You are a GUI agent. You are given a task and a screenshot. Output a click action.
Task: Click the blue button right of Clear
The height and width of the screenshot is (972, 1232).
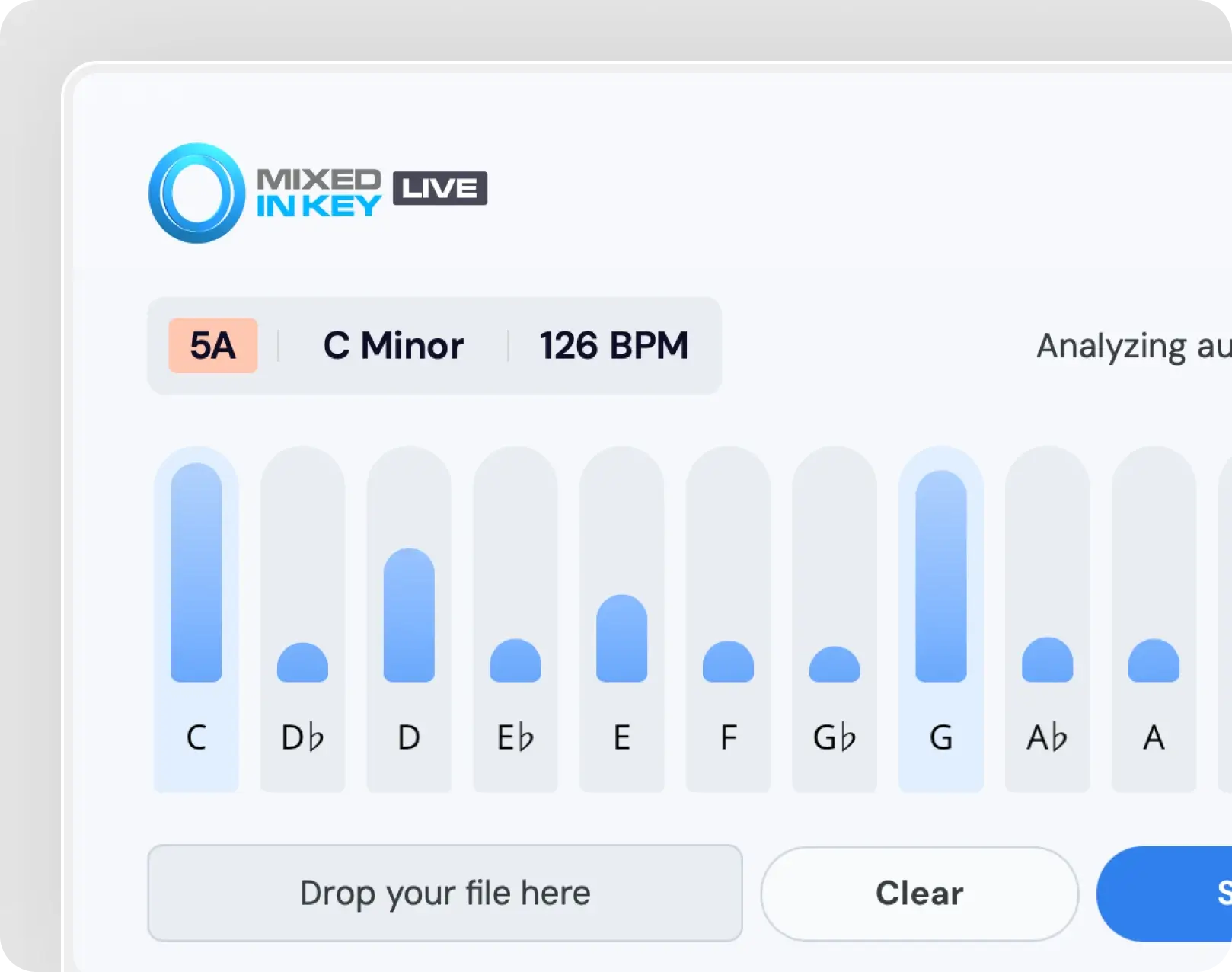point(1165,894)
